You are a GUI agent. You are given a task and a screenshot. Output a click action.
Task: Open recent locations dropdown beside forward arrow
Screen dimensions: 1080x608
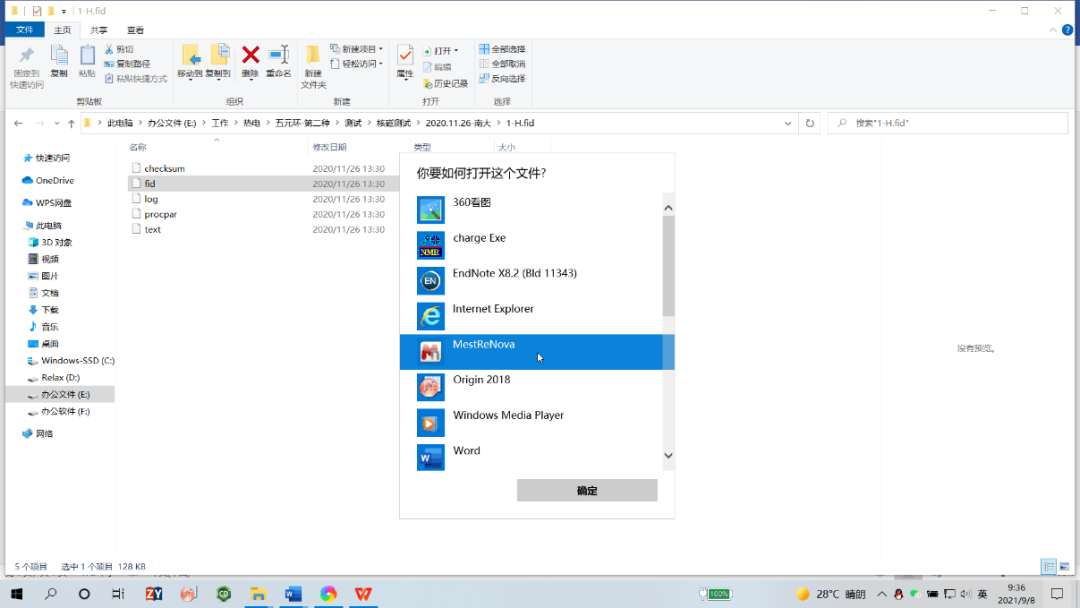tap(56, 123)
